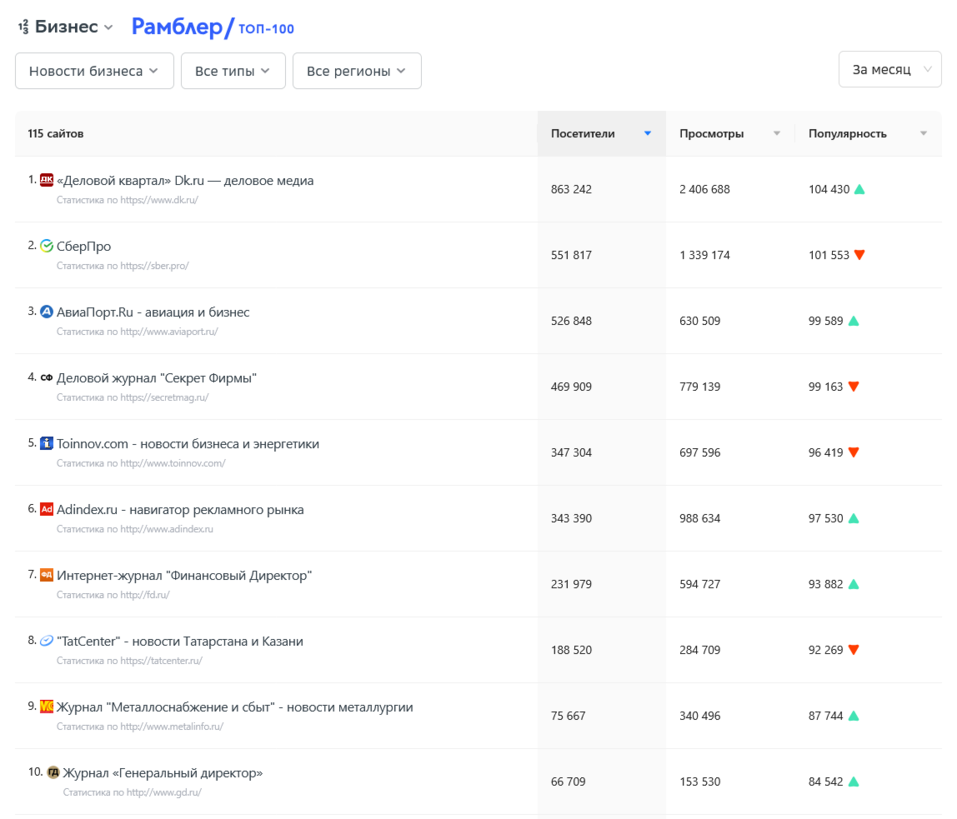957x819 pixels.
Task: Click the Генеральный директор favicon
Action: click(x=53, y=773)
